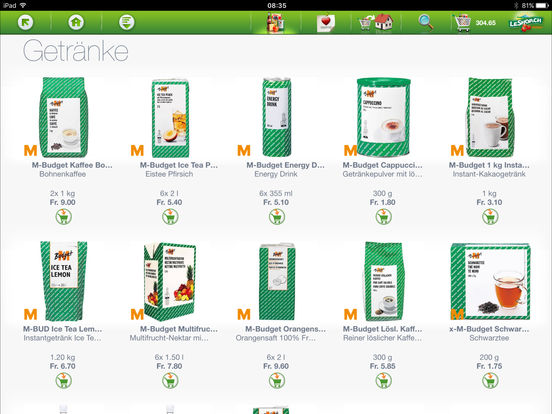Tap the back arrow icon in toolbar
This screenshot has width=552, height=414.
(25, 23)
